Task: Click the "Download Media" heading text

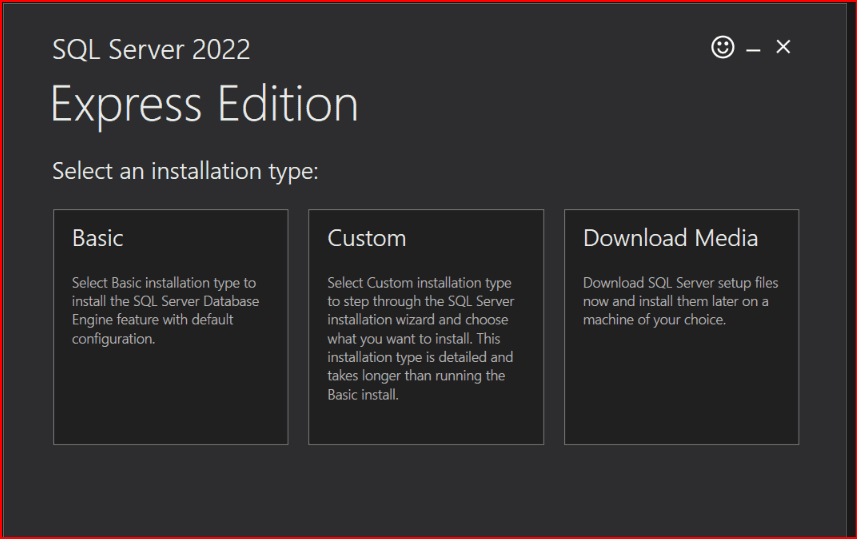Action: click(670, 238)
